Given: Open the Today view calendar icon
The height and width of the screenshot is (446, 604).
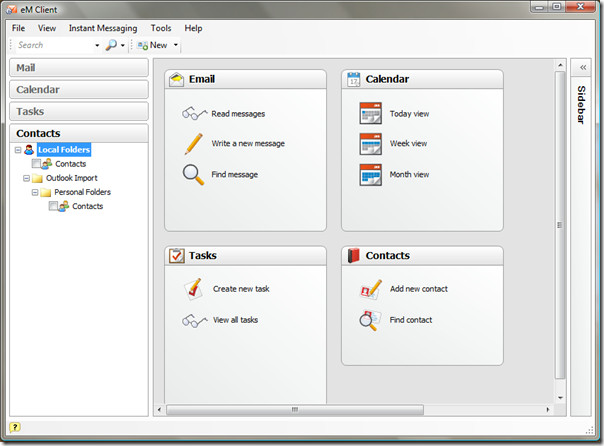Looking at the screenshot, I should pyautogui.click(x=370, y=114).
